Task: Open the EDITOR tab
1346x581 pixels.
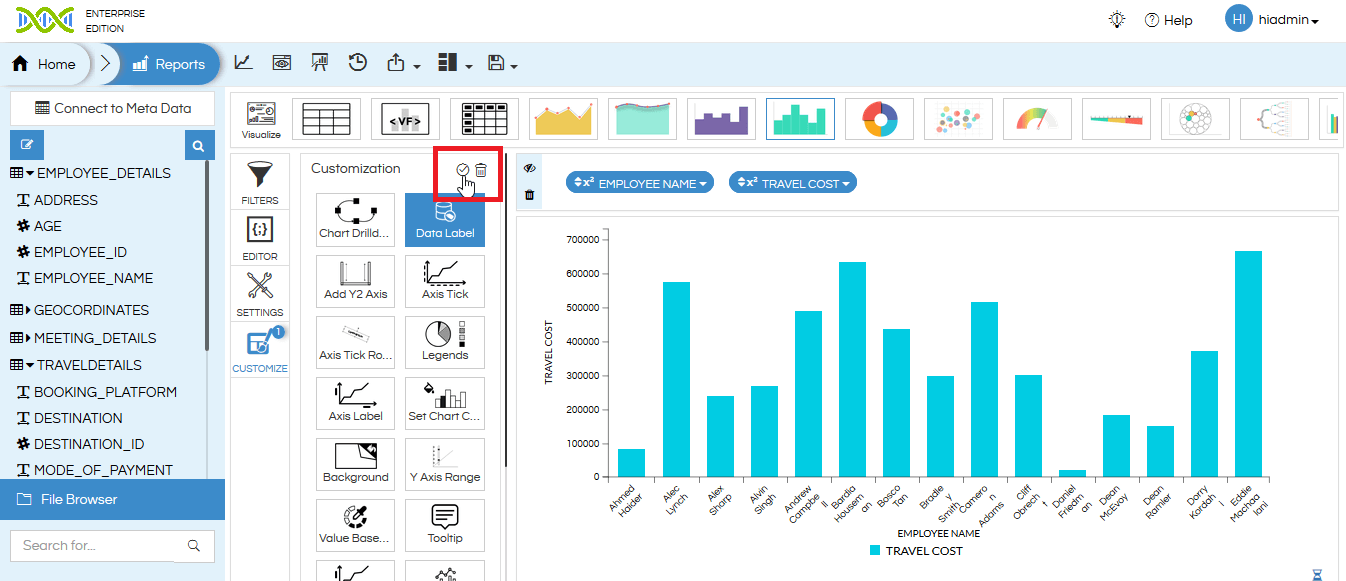Action: pos(260,238)
